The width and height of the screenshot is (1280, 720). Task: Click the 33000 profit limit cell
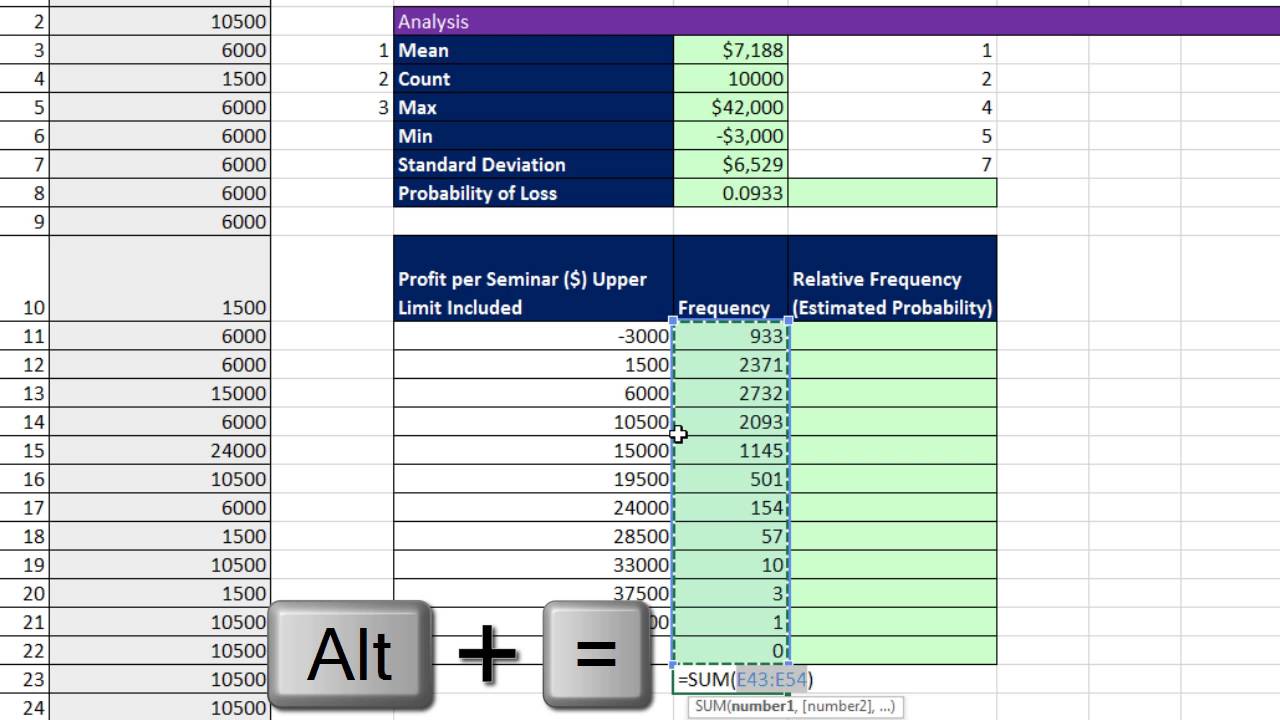(x=534, y=565)
